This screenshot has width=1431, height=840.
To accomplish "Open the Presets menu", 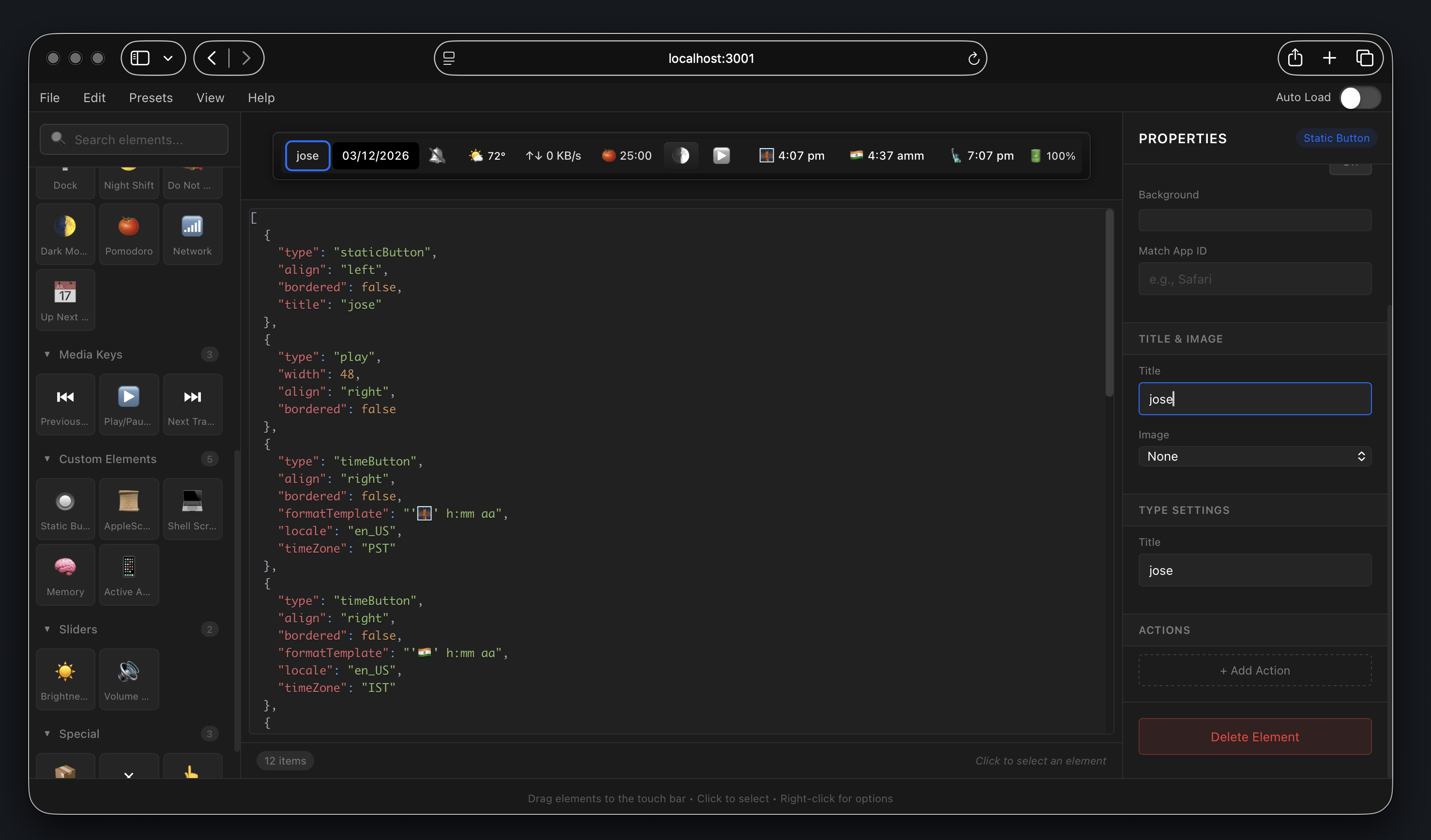I will click(151, 98).
